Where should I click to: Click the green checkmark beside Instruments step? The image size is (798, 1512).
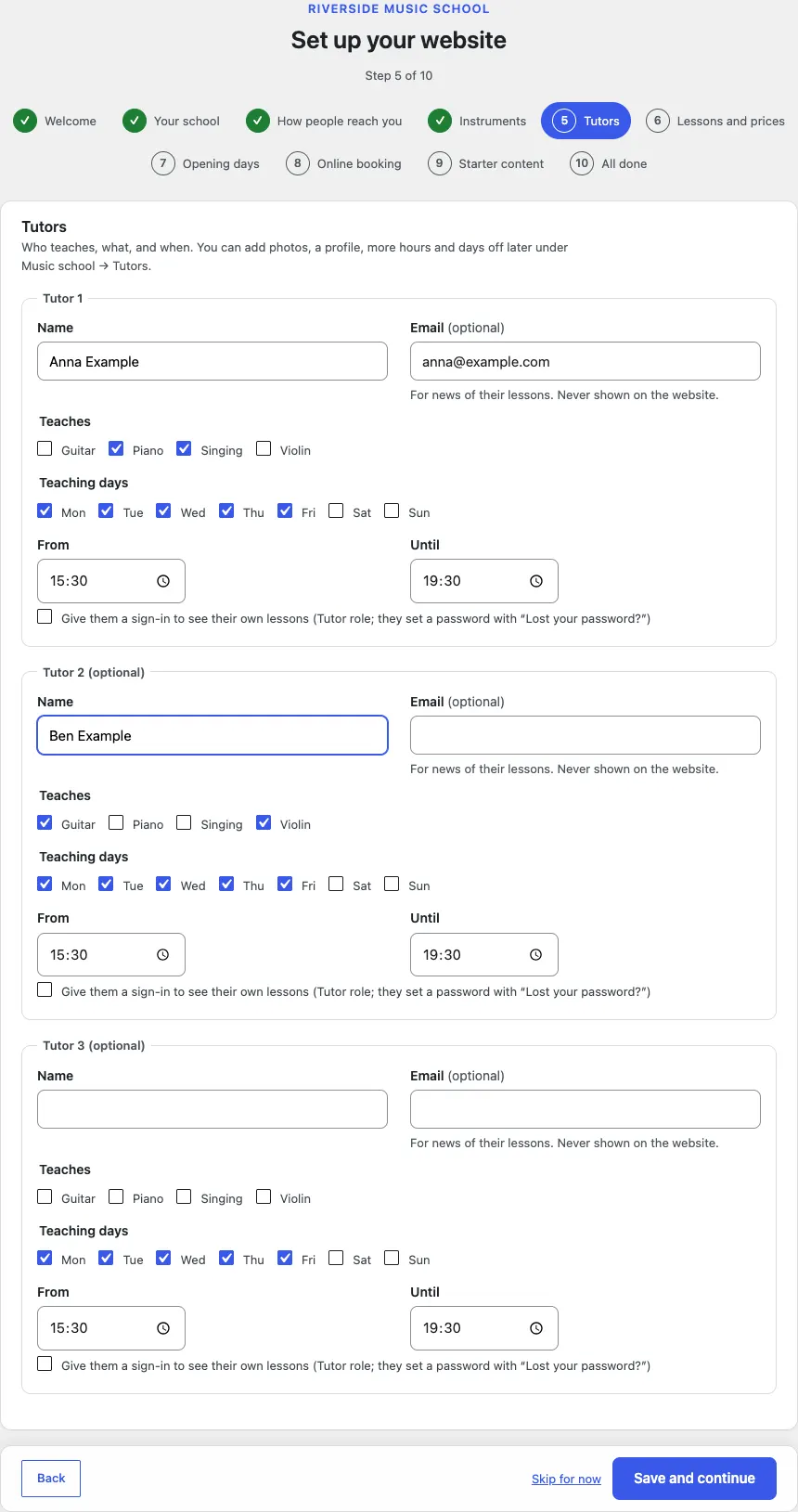tap(440, 121)
